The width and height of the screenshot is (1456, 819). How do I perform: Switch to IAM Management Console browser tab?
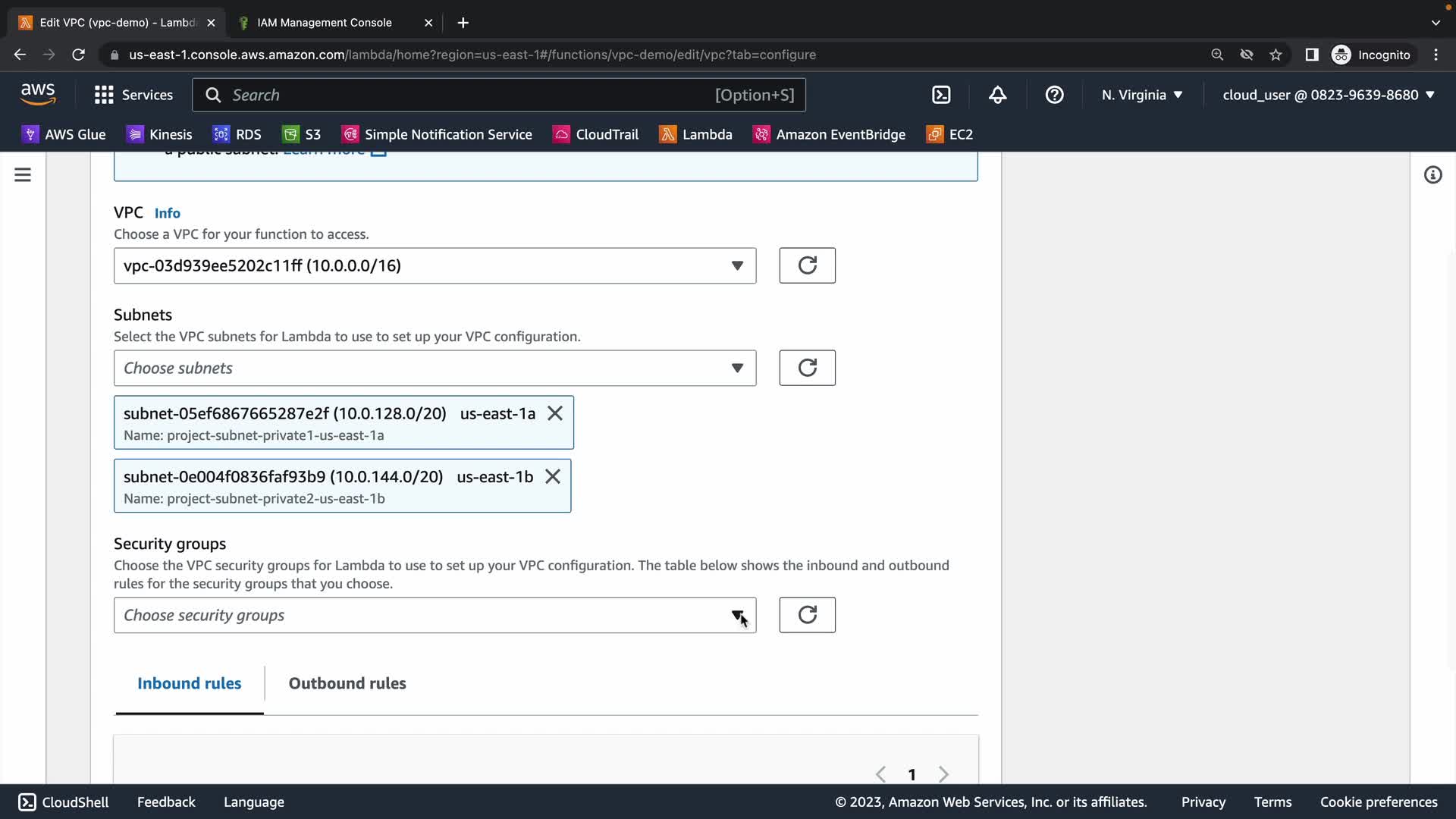(x=325, y=23)
